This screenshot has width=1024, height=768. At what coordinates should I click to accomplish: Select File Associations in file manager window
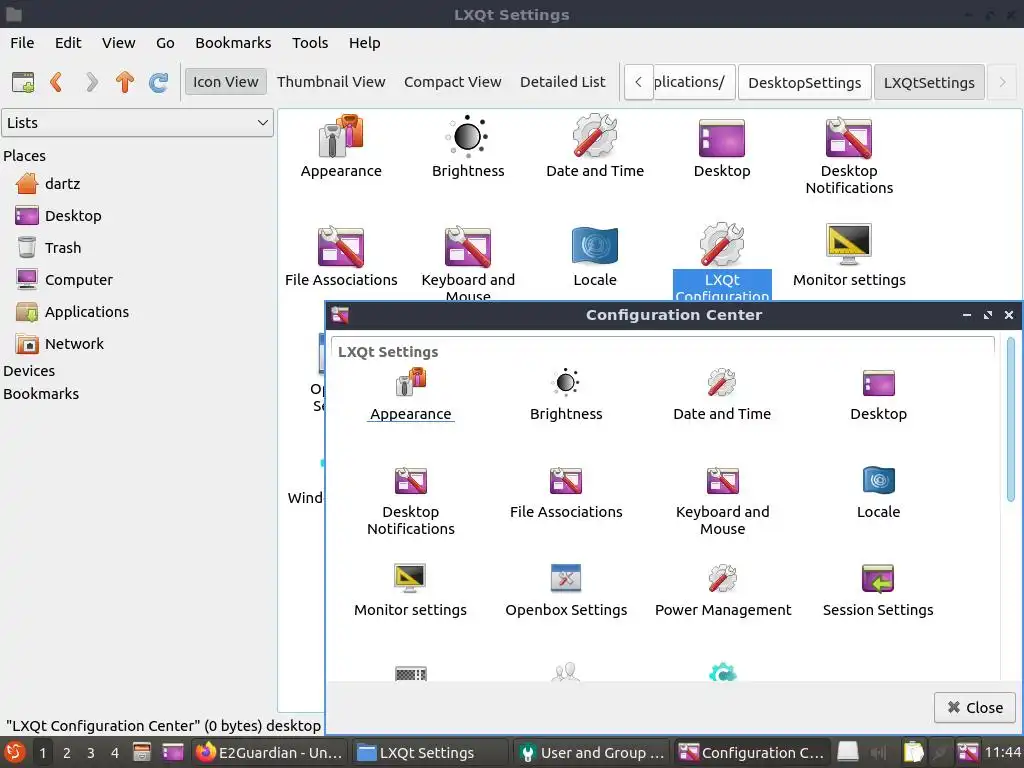341,256
